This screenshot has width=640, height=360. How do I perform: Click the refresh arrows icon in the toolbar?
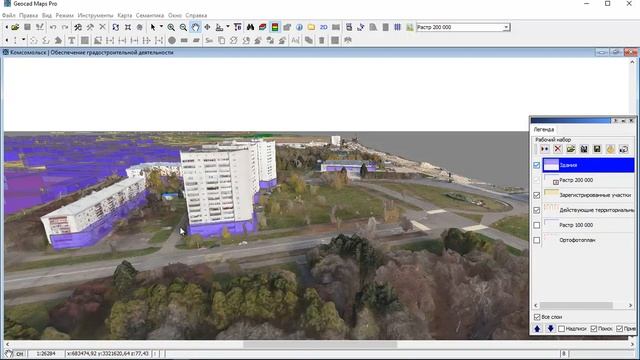pyautogui.click(x=116, y=27)
